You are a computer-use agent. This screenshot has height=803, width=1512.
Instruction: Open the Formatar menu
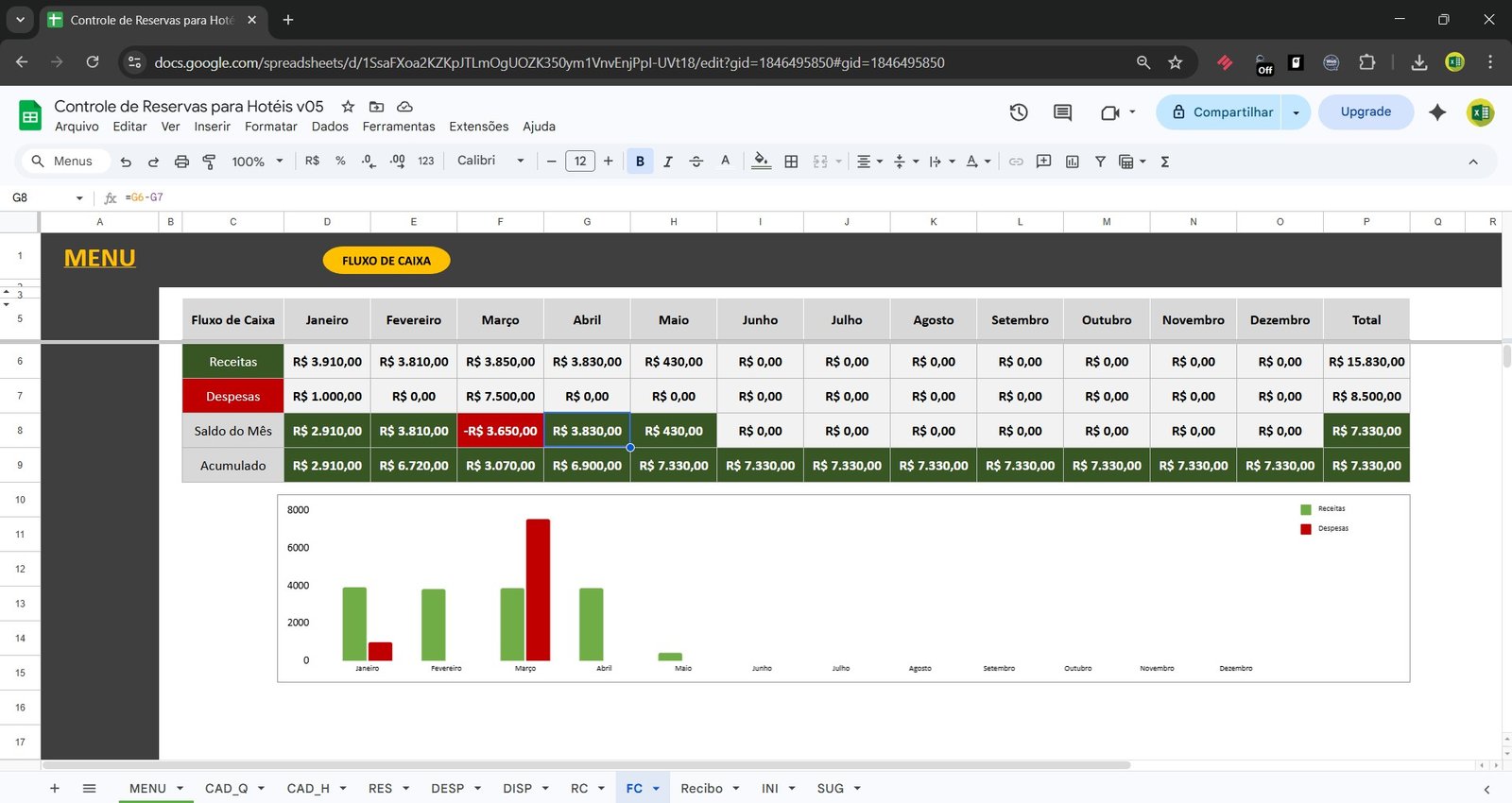[x=270, y=127]
